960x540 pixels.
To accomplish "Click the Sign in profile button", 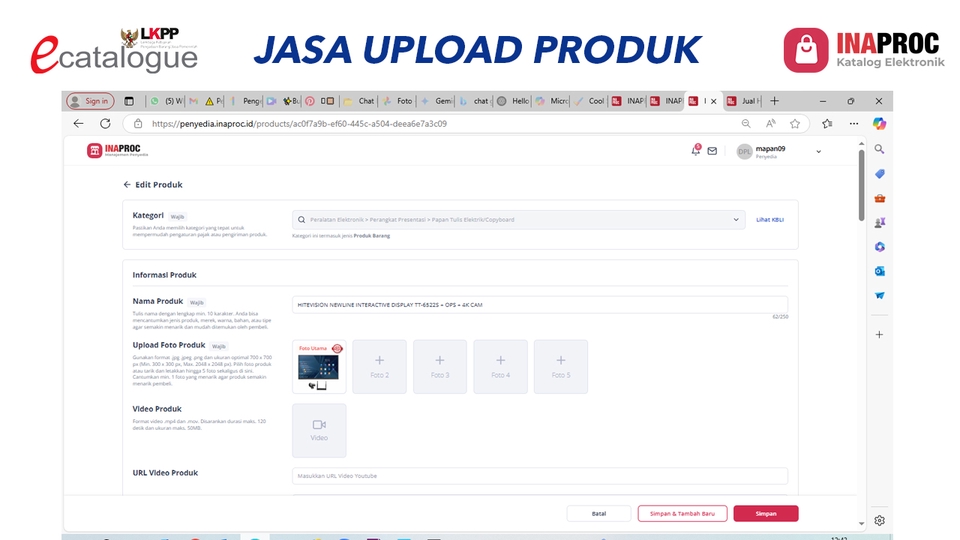I will click(90, 101).
